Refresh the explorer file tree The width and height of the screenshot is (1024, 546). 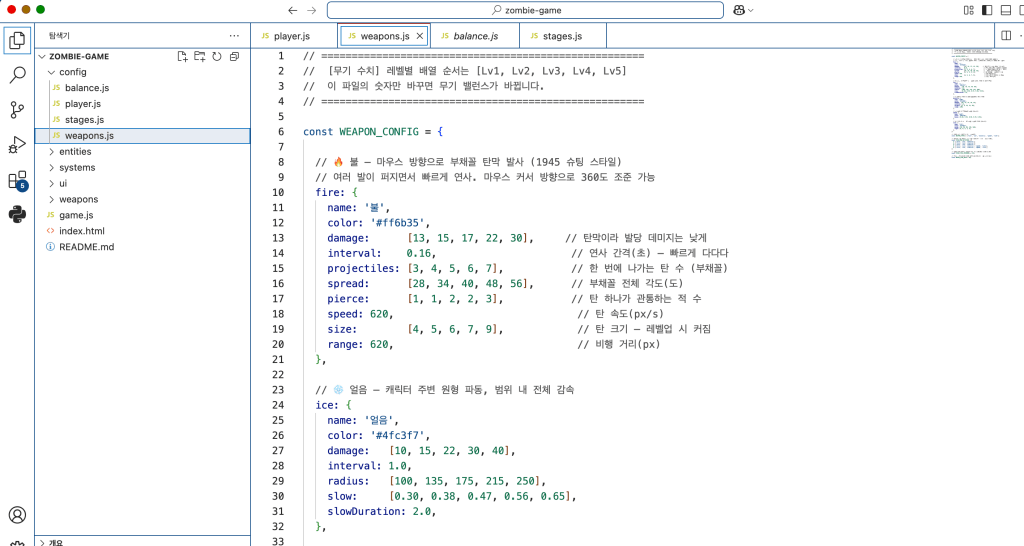[217, 56]
